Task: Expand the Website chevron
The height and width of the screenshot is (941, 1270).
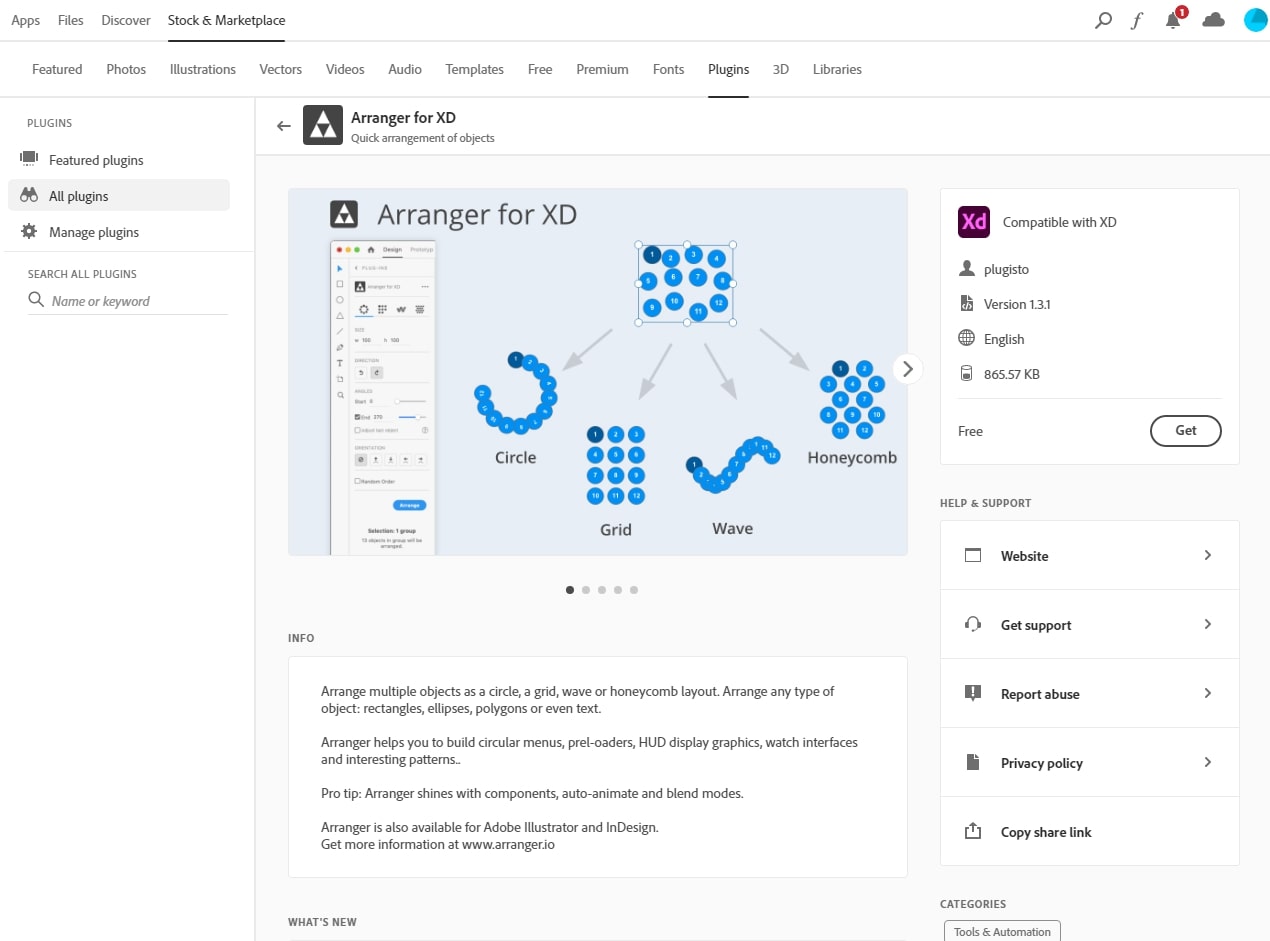Action: coord(1208,555)
